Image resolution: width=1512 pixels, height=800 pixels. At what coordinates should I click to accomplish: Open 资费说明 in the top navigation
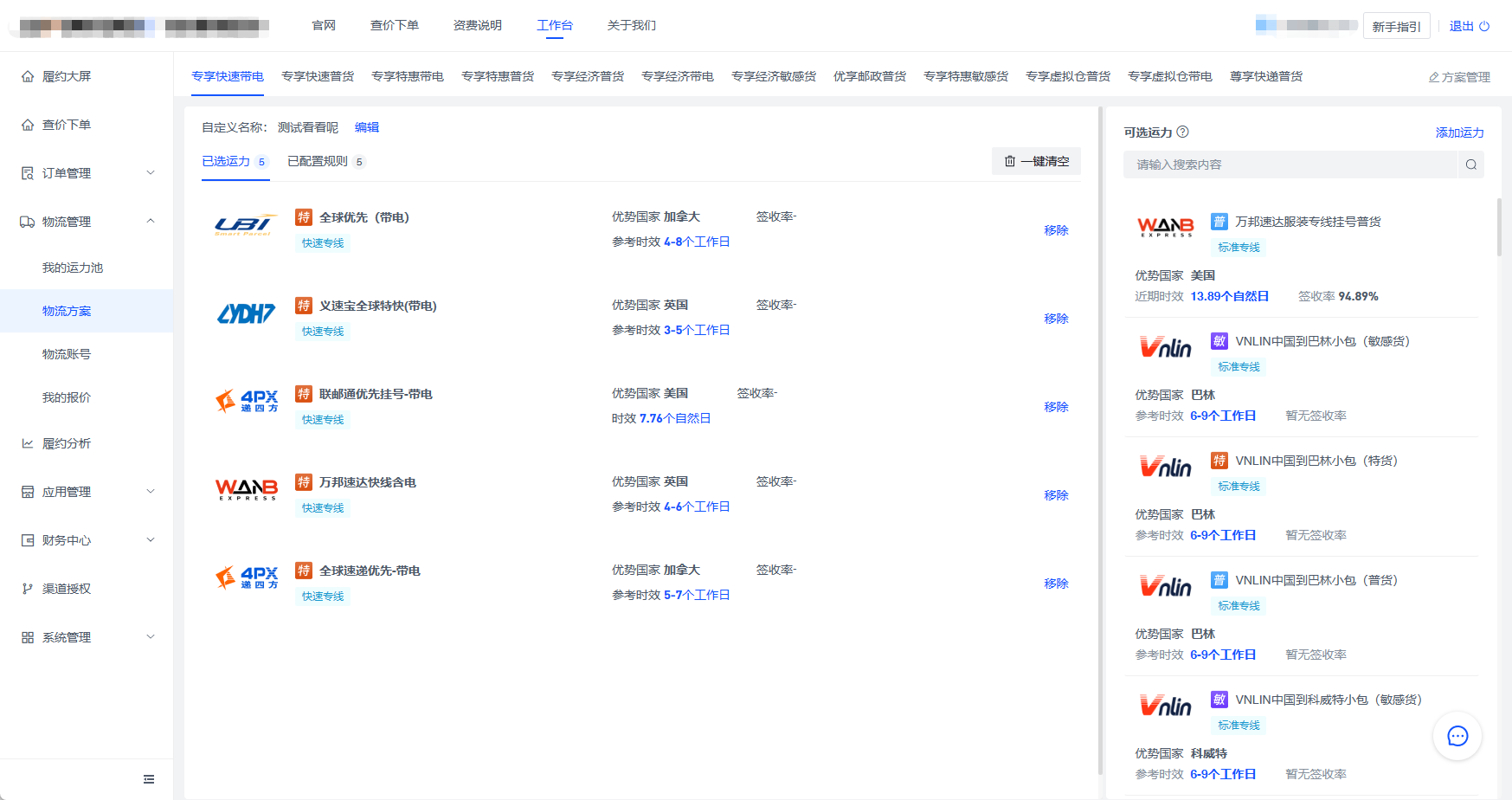478,25
